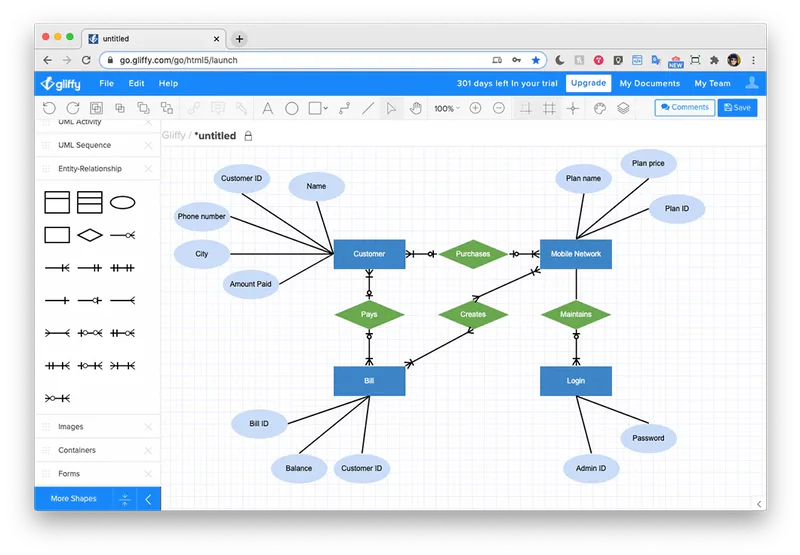Select the Customer entity on the canvas
The image size is (800, 555).
point(369,254)
